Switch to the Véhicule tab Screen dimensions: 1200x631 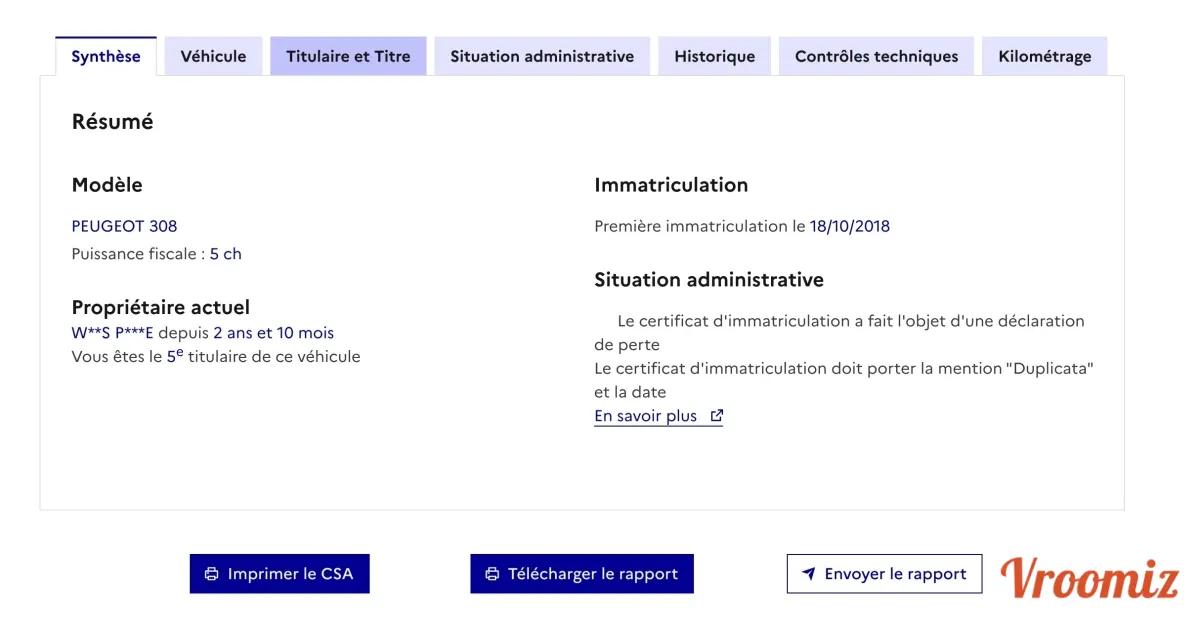(213, 56)
